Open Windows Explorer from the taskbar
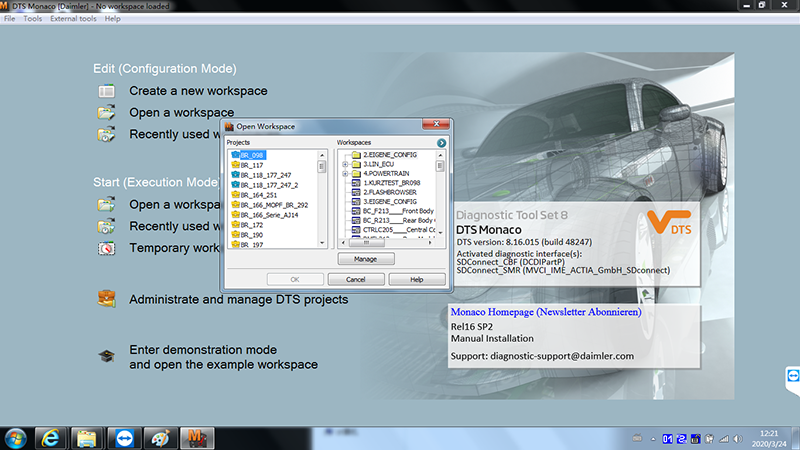The height and width of the screenshot is (450, 800). click(x=87, y=438)
